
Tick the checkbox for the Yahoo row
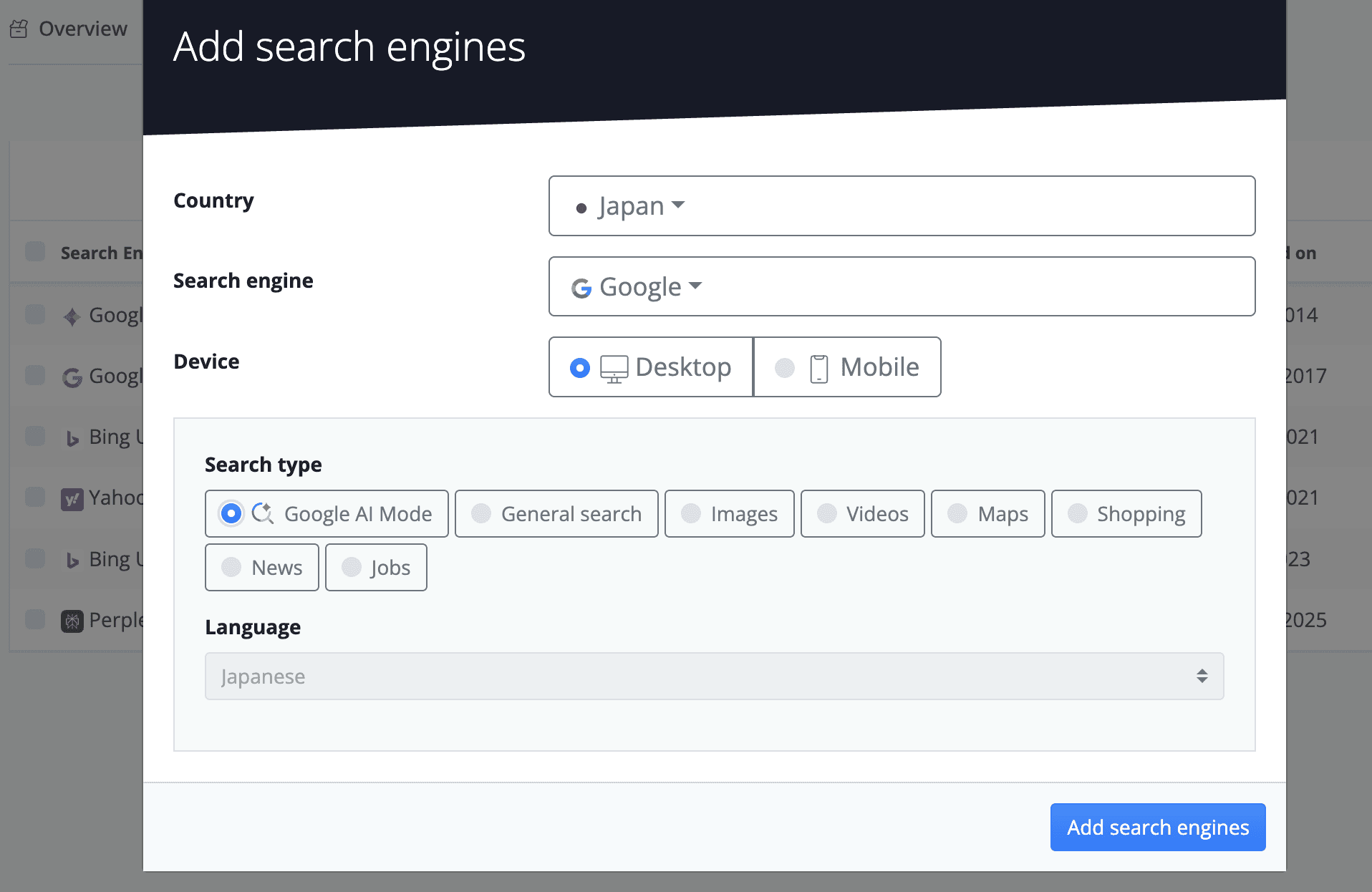[35, 497]
